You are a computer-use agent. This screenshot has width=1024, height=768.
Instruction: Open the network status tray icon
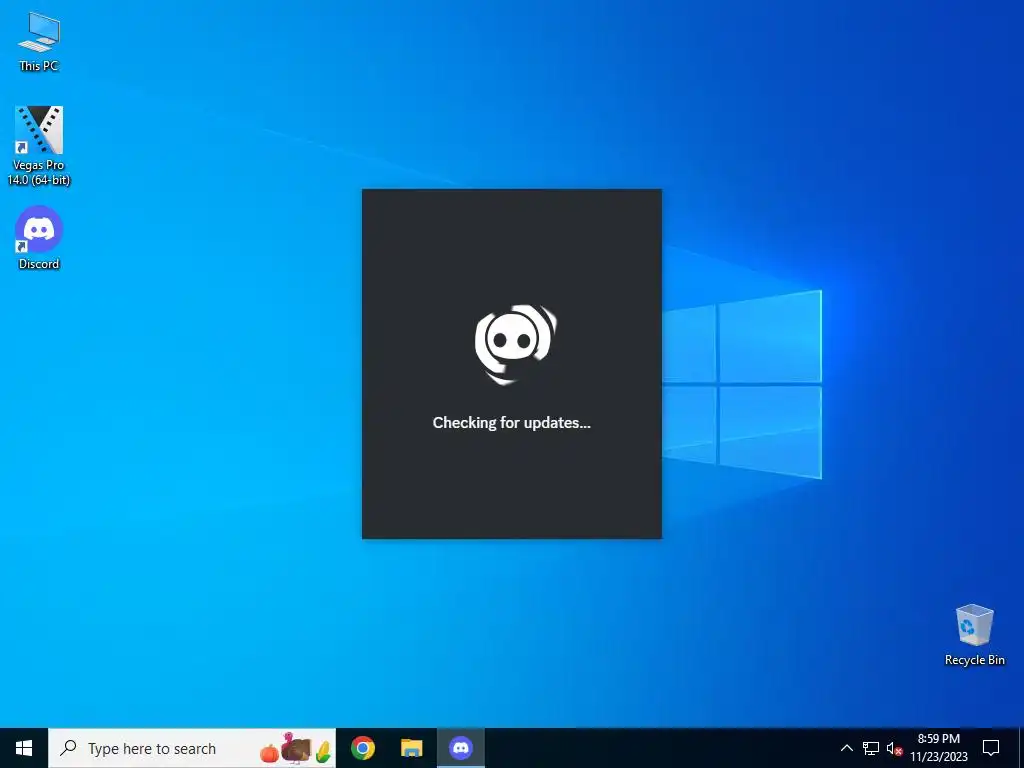click(871, 748)
